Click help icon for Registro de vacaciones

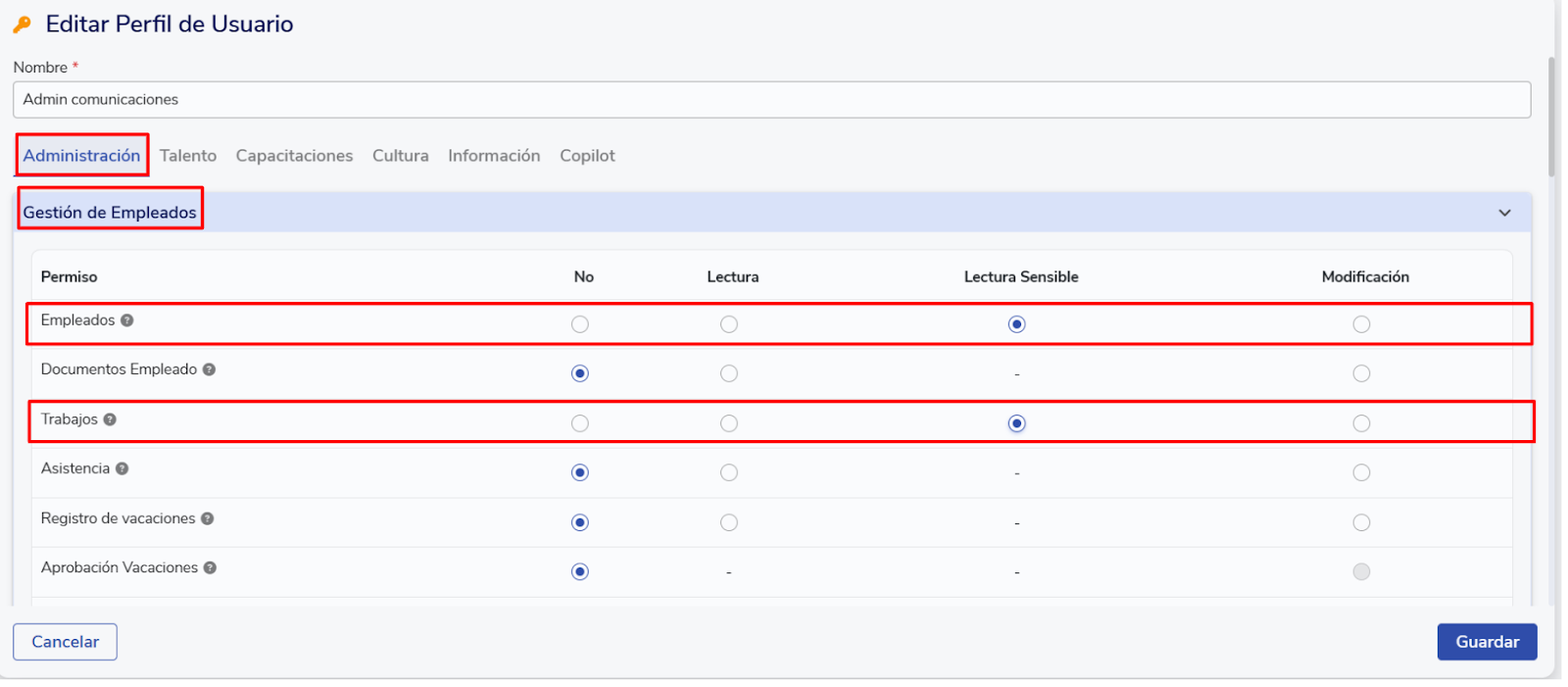point(208,518)
